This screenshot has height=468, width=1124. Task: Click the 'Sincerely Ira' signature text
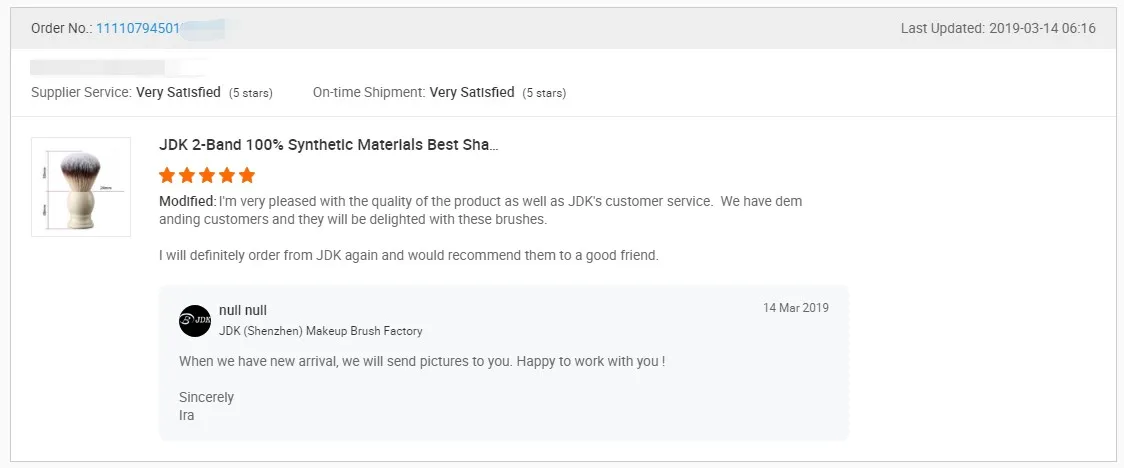coord(206,406)
